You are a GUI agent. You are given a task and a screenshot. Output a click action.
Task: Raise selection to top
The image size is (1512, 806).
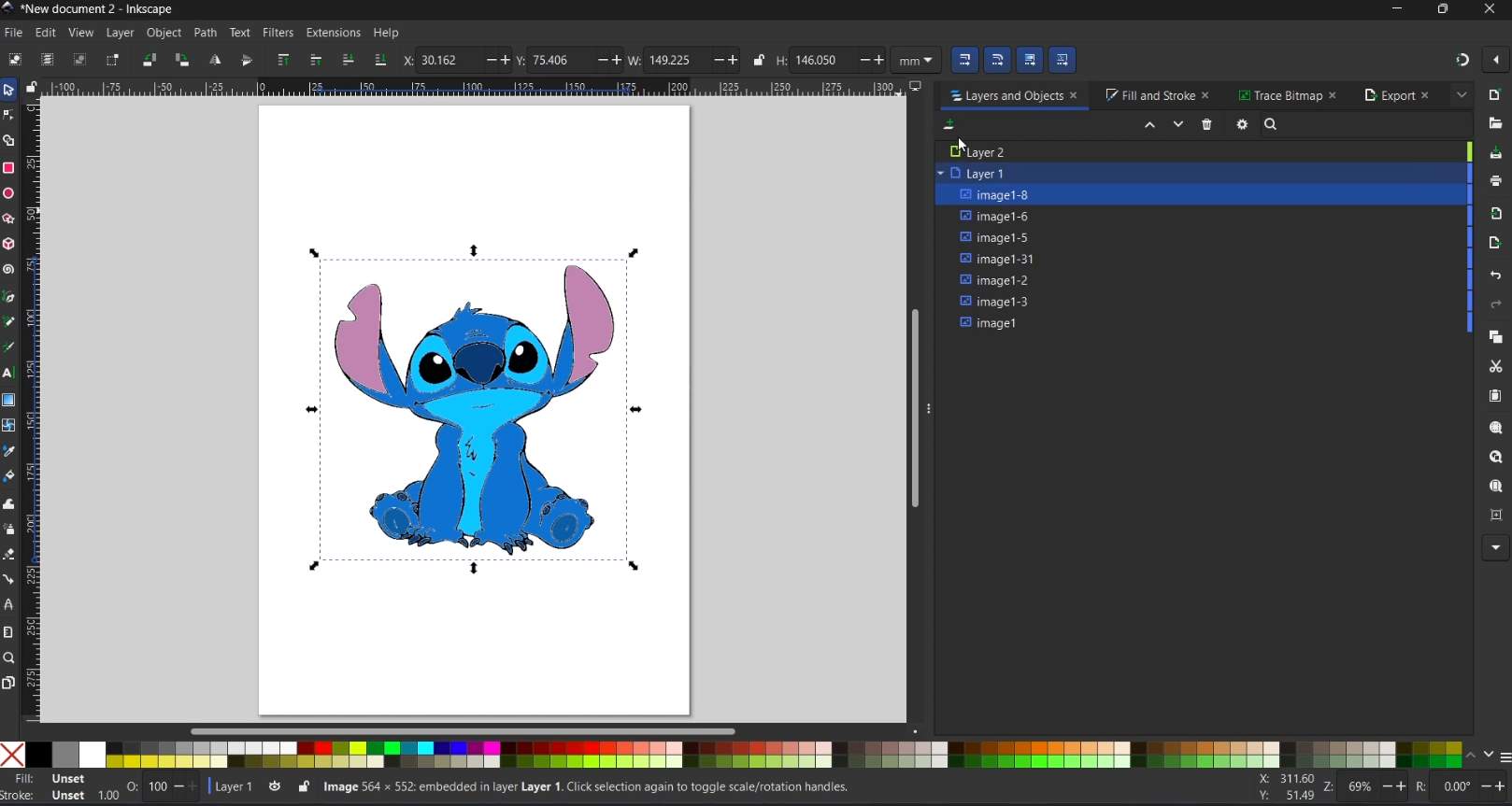pyautogui.click(x=283, y=60)
